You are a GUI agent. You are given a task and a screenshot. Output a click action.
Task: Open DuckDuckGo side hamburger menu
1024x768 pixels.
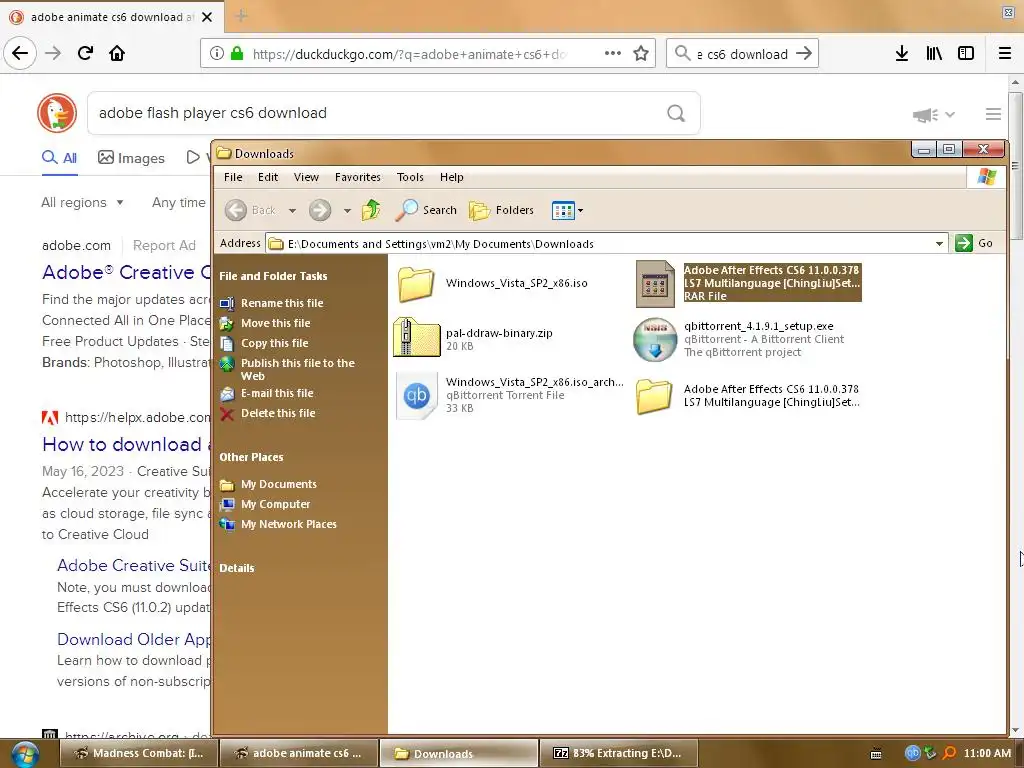[993, 114]
